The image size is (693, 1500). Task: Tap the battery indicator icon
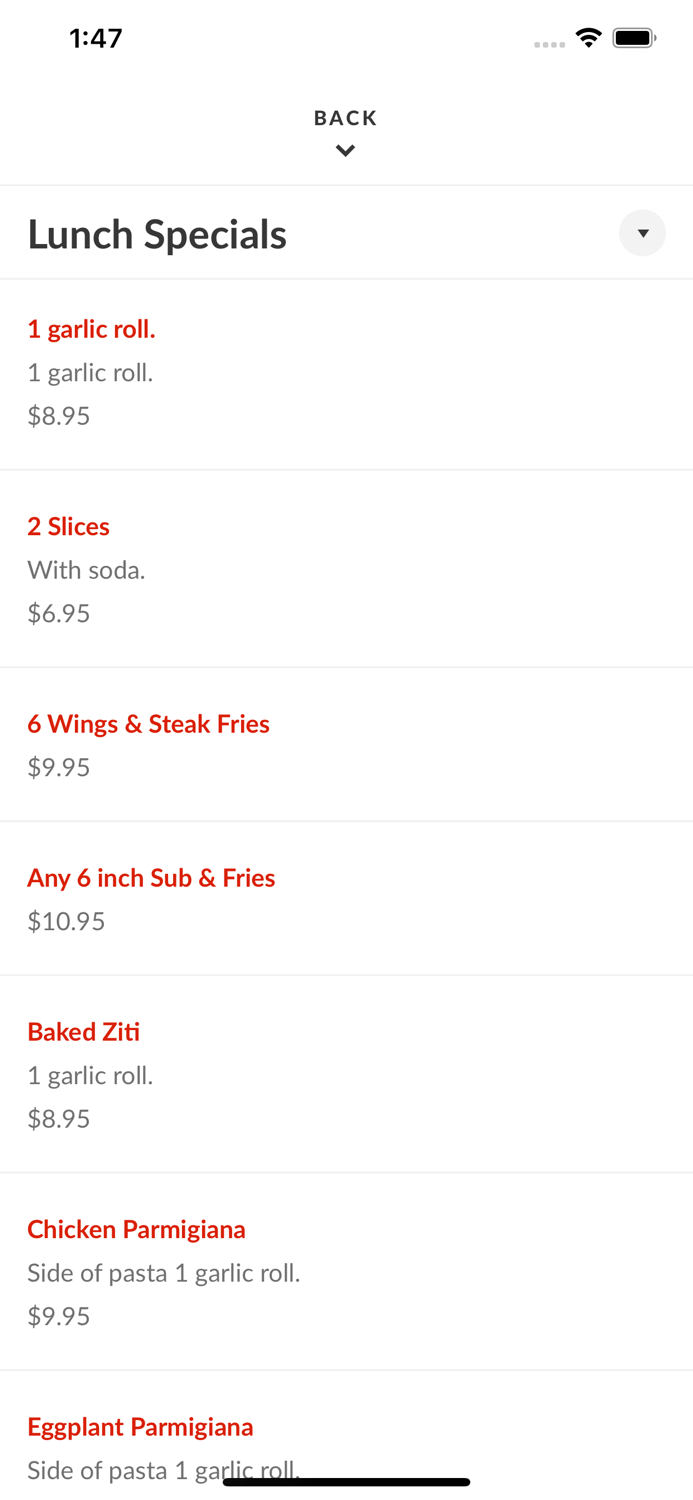coord(634,38)
